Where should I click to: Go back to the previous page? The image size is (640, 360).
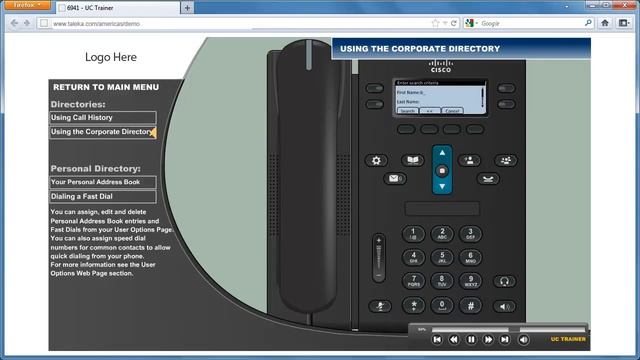pos(14,23)
